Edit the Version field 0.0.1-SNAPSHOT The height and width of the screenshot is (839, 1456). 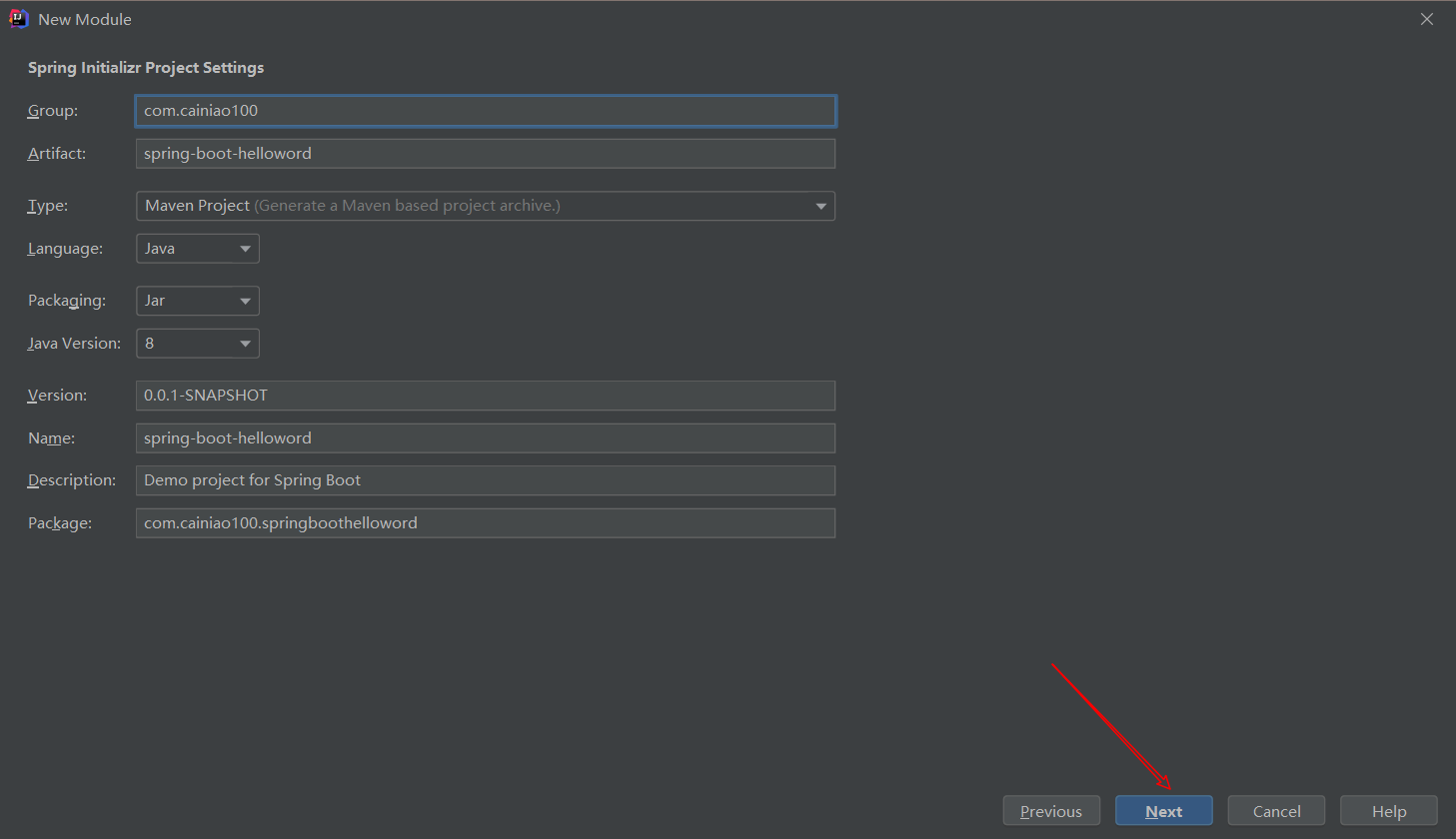pyautogui.click(x=486, y=396)
